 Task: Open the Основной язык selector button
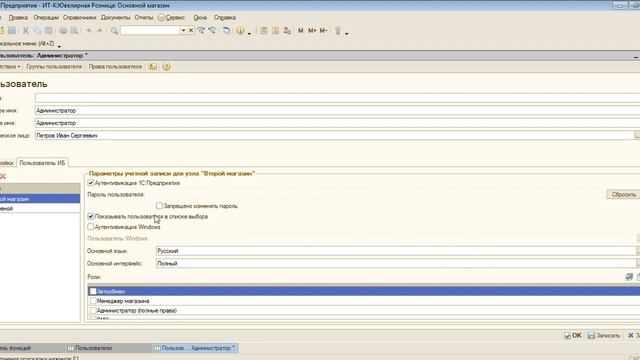pyautogui.click(x=638, y=251)
